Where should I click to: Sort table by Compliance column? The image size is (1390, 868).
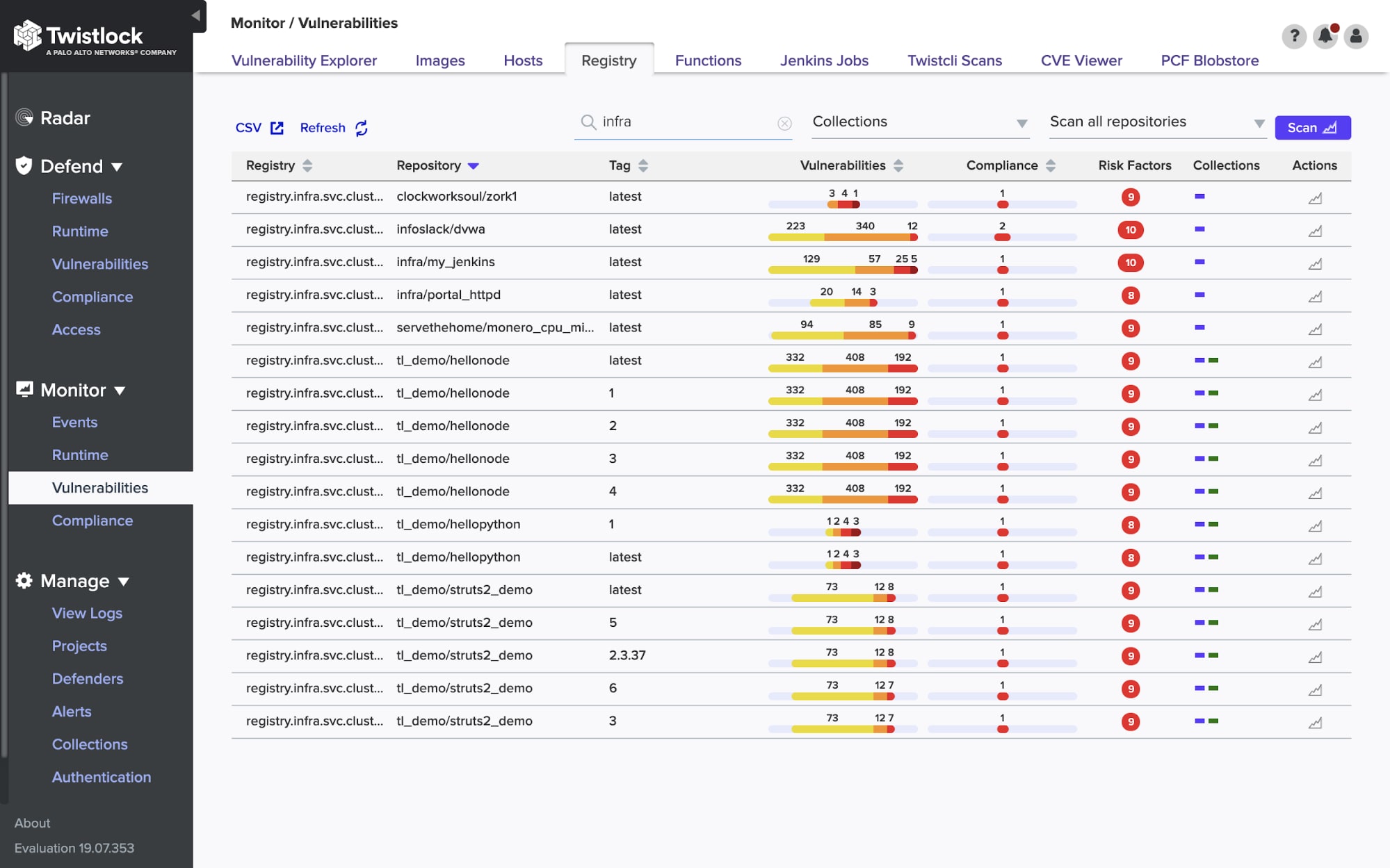[x=1050, y=165]
